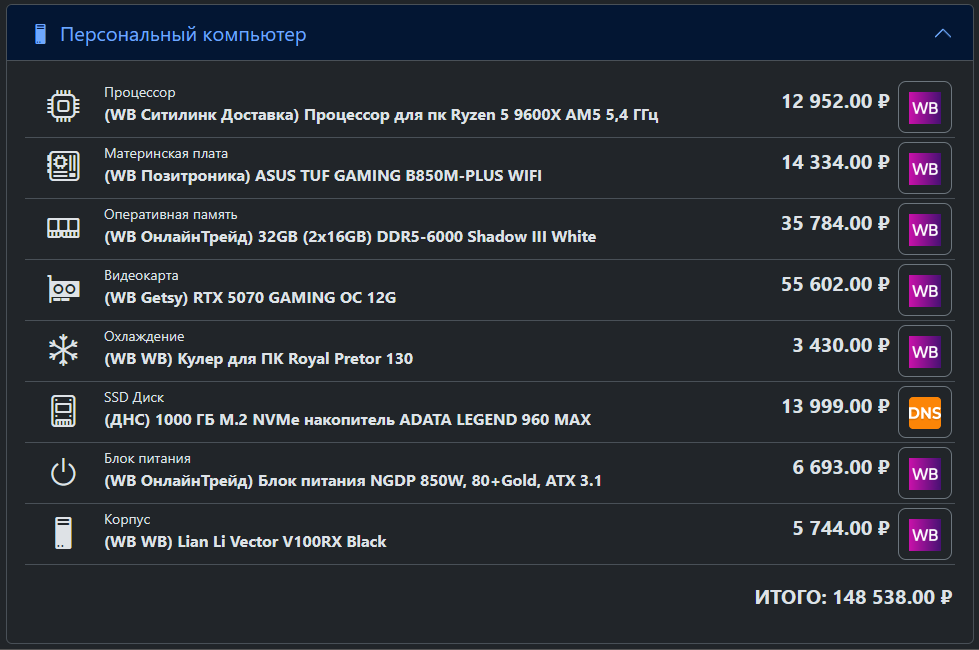Open the DNS store badge for ADATA SSD
The image size is (979, 650).
(x=925, y=412)
